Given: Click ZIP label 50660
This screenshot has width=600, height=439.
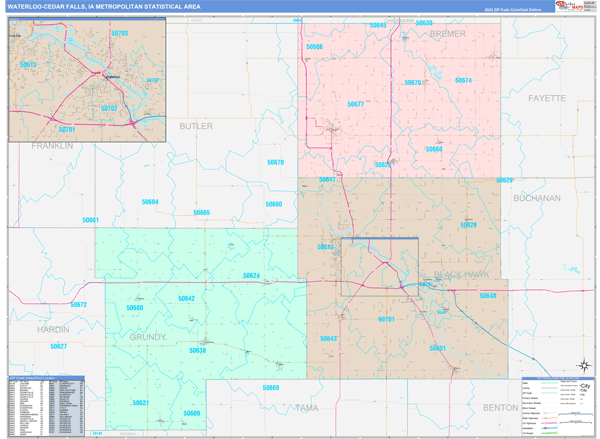Looking at the screenshot, I should 274,204.
